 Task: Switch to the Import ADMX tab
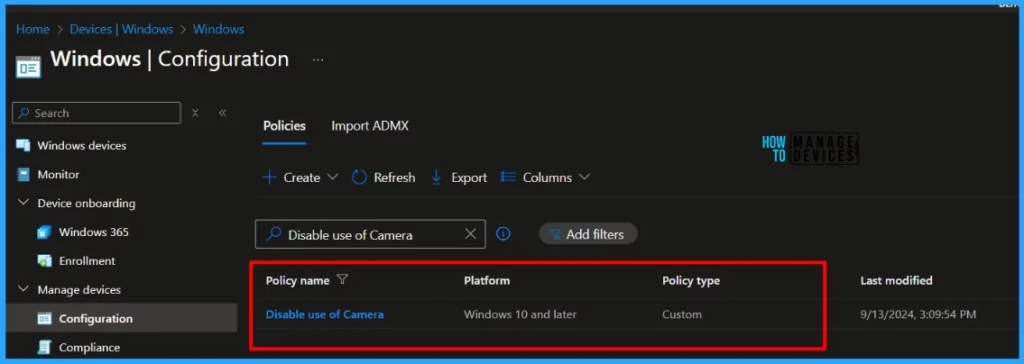click(x=370, y=126)
